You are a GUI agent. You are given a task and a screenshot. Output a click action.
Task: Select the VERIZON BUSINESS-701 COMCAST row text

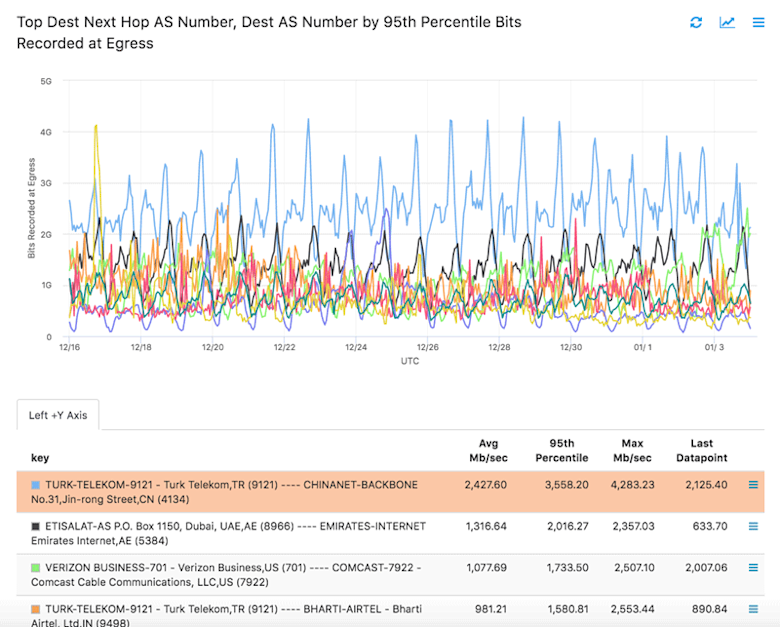click(x=226, y=575)
